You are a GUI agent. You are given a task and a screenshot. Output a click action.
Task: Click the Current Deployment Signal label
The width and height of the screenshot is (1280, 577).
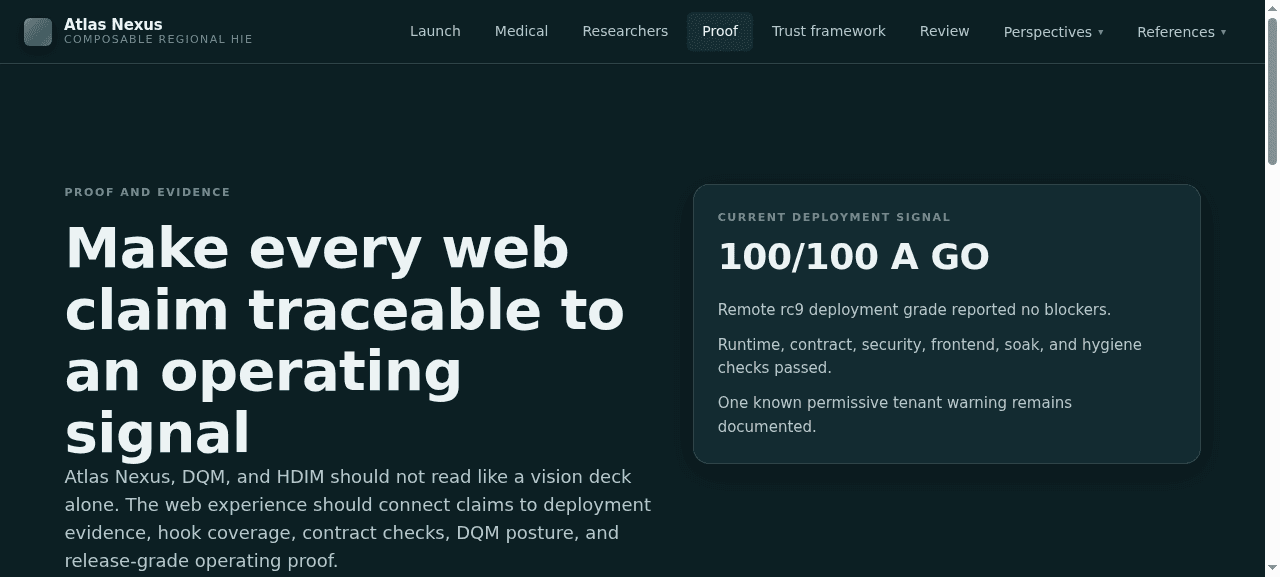pos(834,217)
